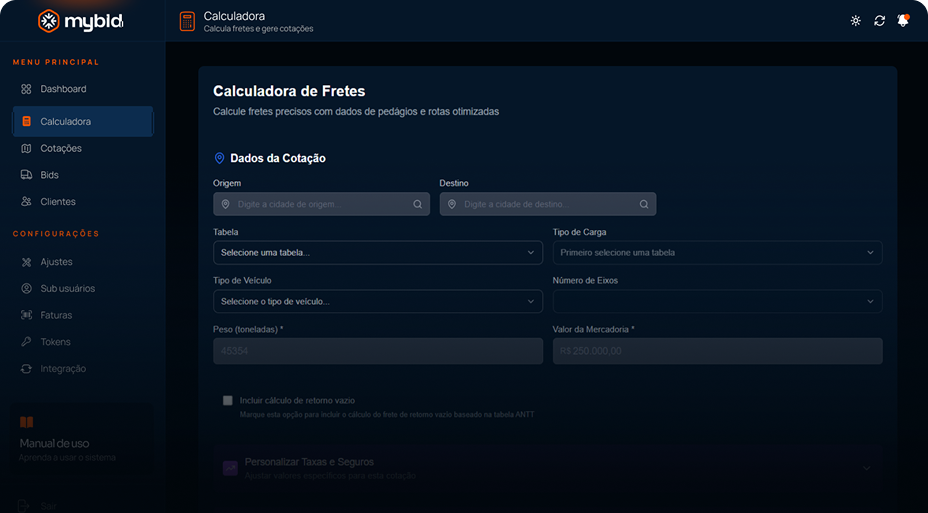Viewport: 928px width, 513px height.
Task: Click the Manual de uso book icon
Action: click(x=27, y=422)
